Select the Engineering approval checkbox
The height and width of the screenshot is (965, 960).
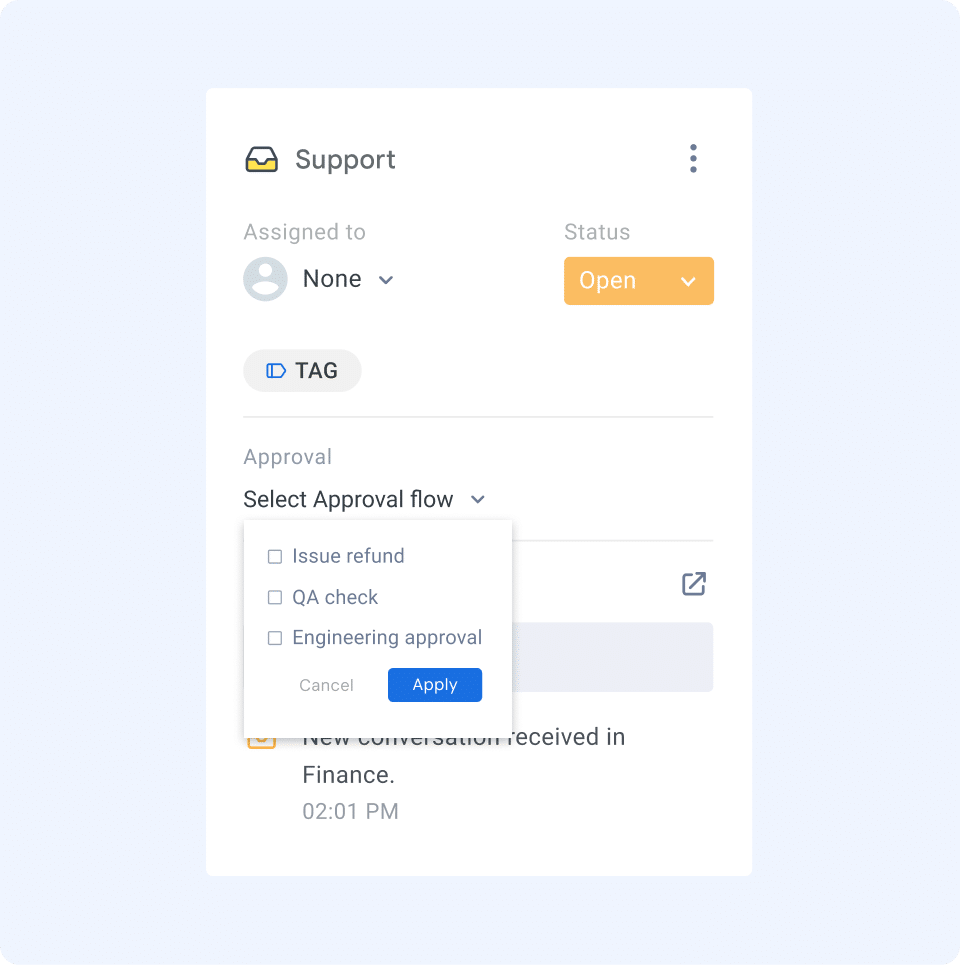click(x=275, y=637)
